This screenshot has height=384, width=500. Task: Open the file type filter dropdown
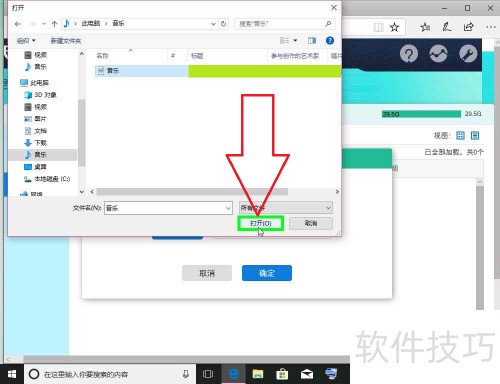pos(286,208)
